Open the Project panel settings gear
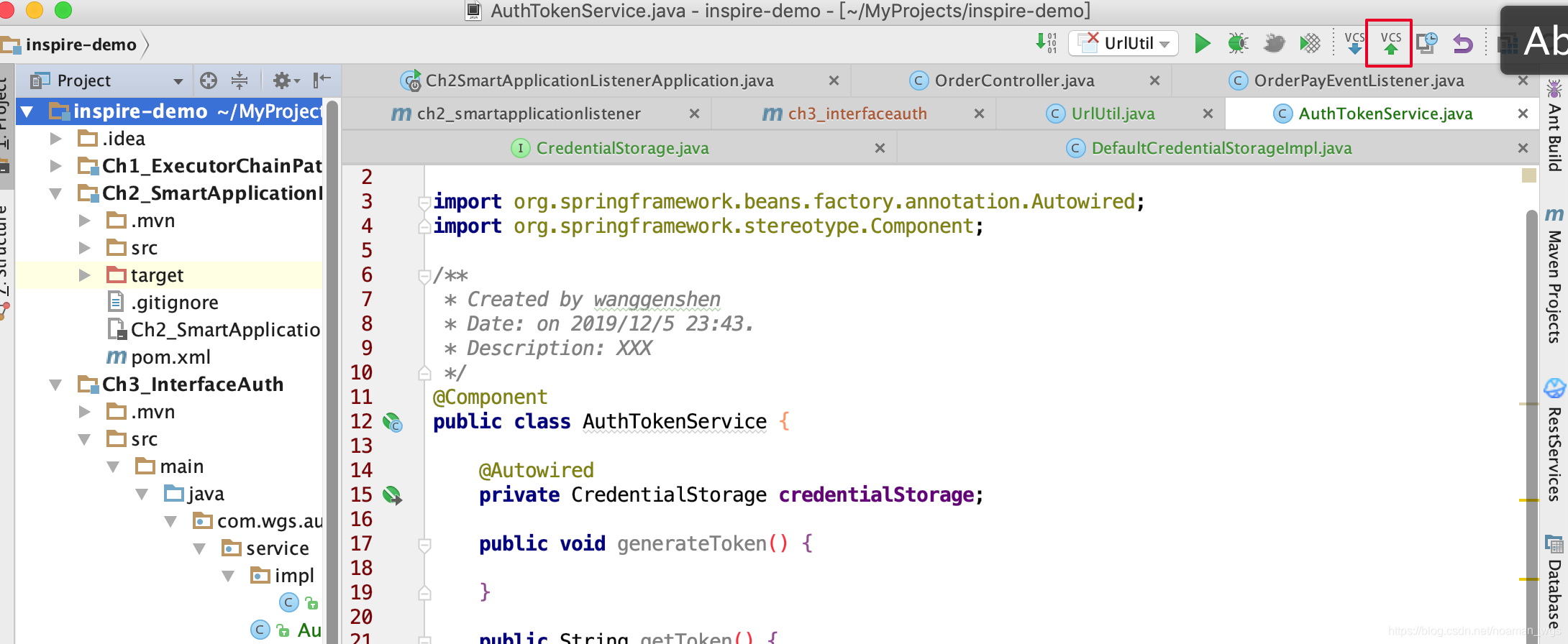Screen dimensions: 1568x644 [286, 80]
